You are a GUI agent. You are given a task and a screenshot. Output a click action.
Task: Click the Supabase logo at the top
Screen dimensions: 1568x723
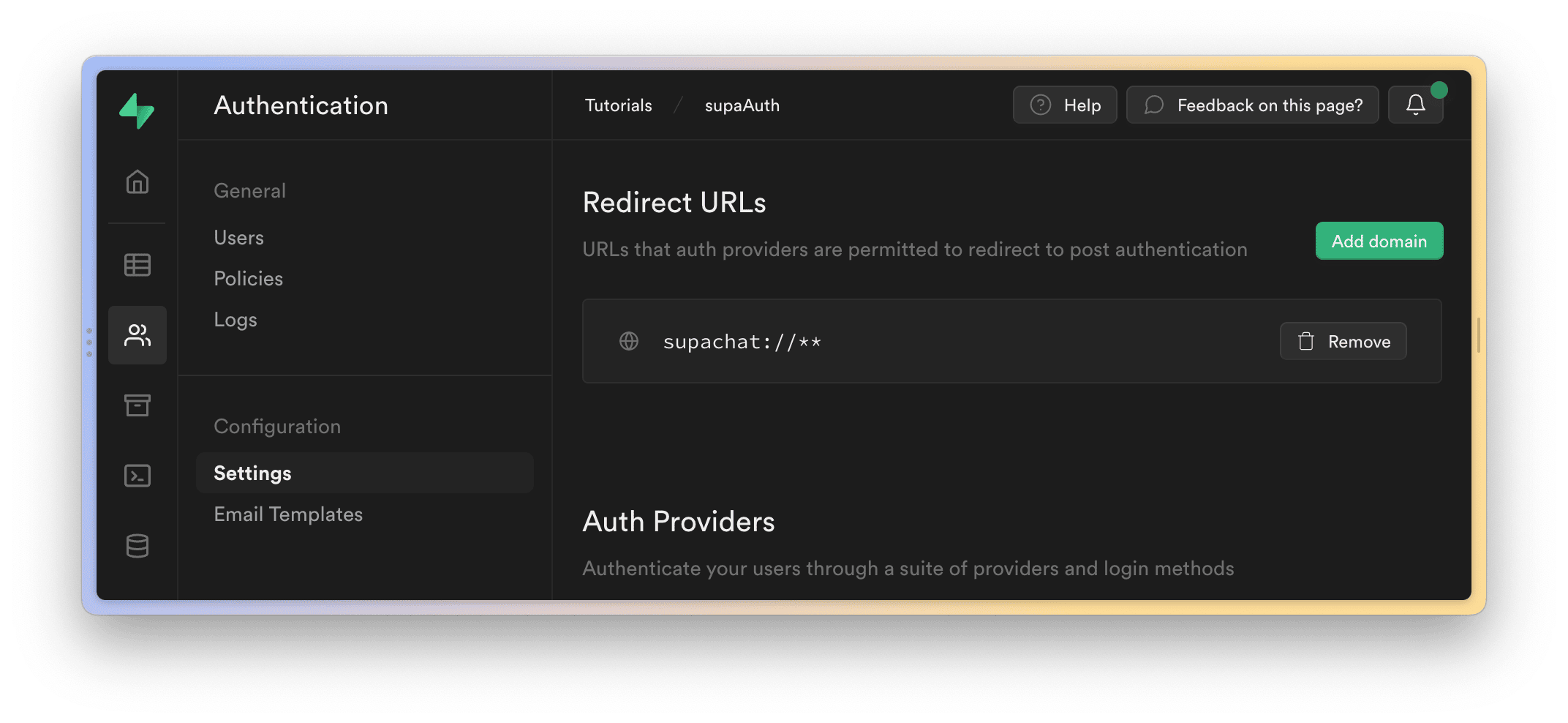[137, 111]
